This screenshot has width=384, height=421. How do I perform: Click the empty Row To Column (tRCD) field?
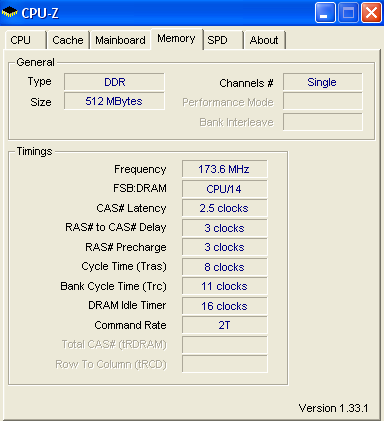(224, 364)
